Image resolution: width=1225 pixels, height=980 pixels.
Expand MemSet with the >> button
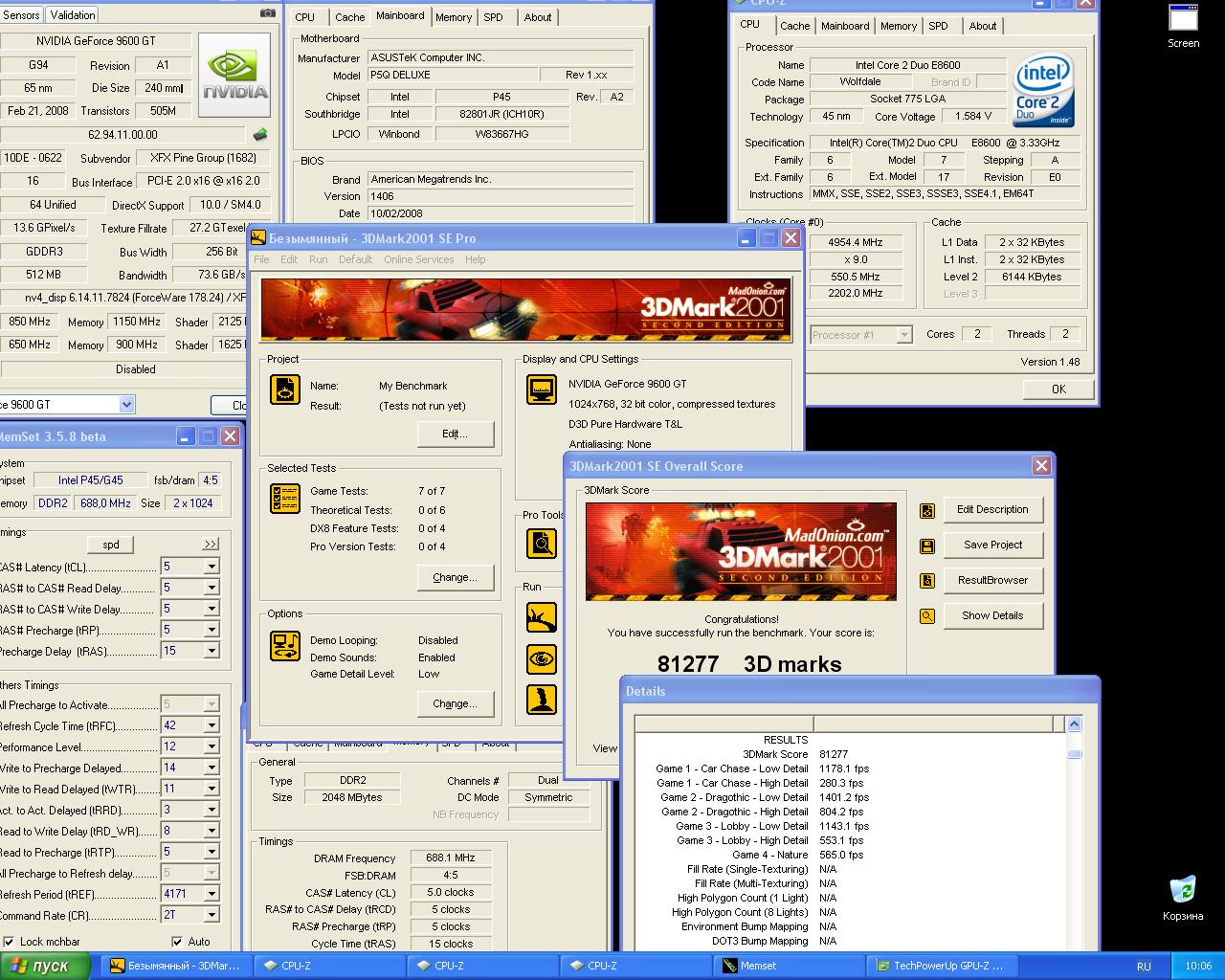[x=211, y=544]
